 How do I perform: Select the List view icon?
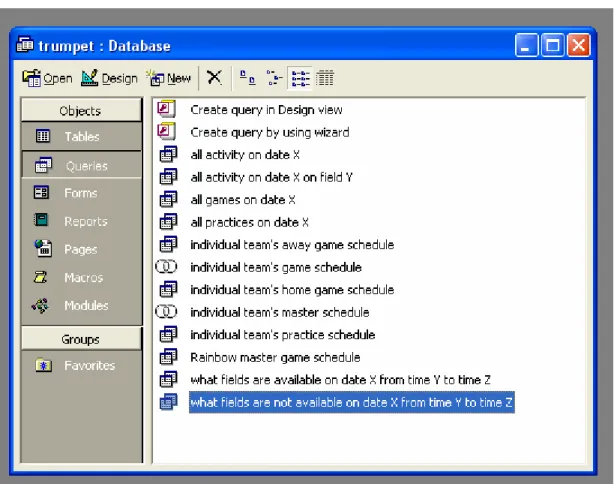pos(300,78)
